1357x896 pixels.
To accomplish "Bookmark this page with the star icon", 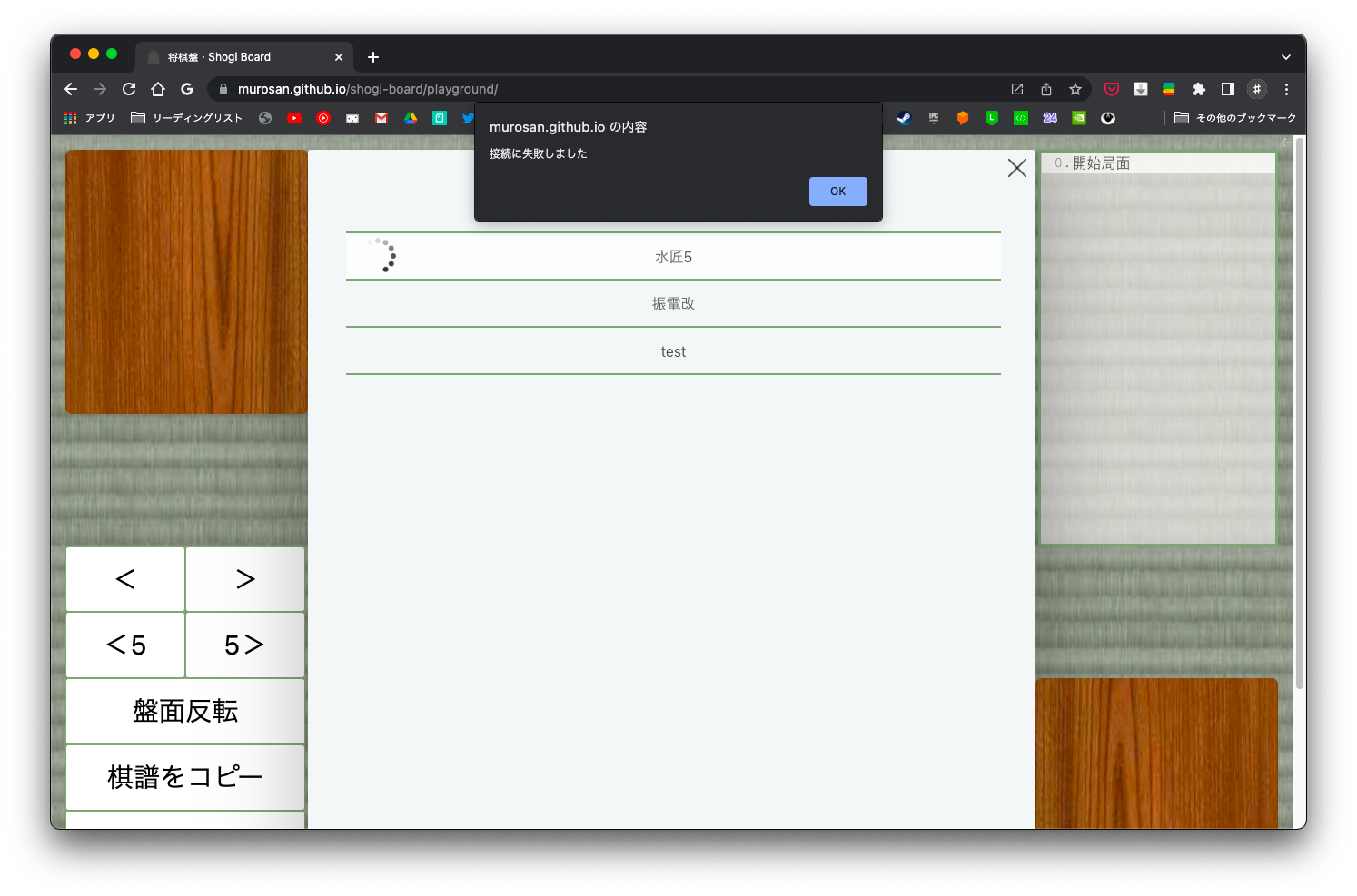I will [x=1075, y=89].
